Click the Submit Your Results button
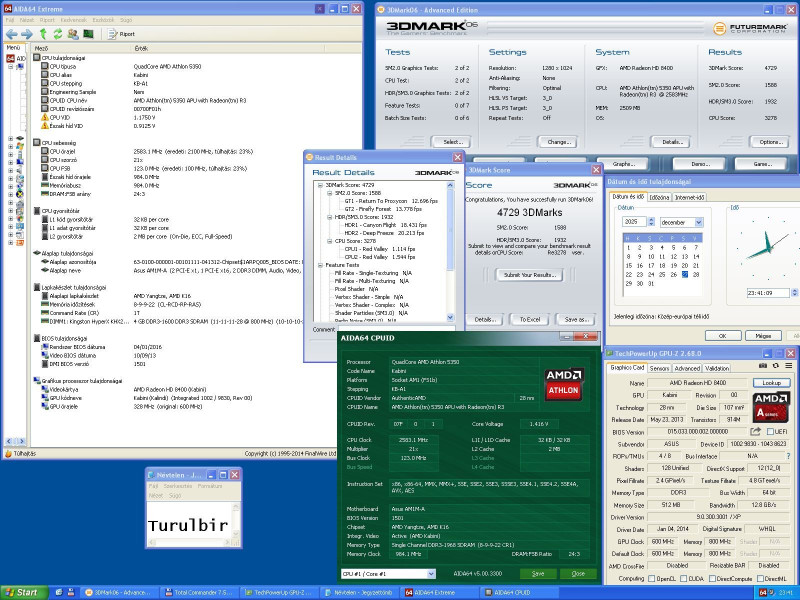 pyautogui.click(x=530, y=274)
